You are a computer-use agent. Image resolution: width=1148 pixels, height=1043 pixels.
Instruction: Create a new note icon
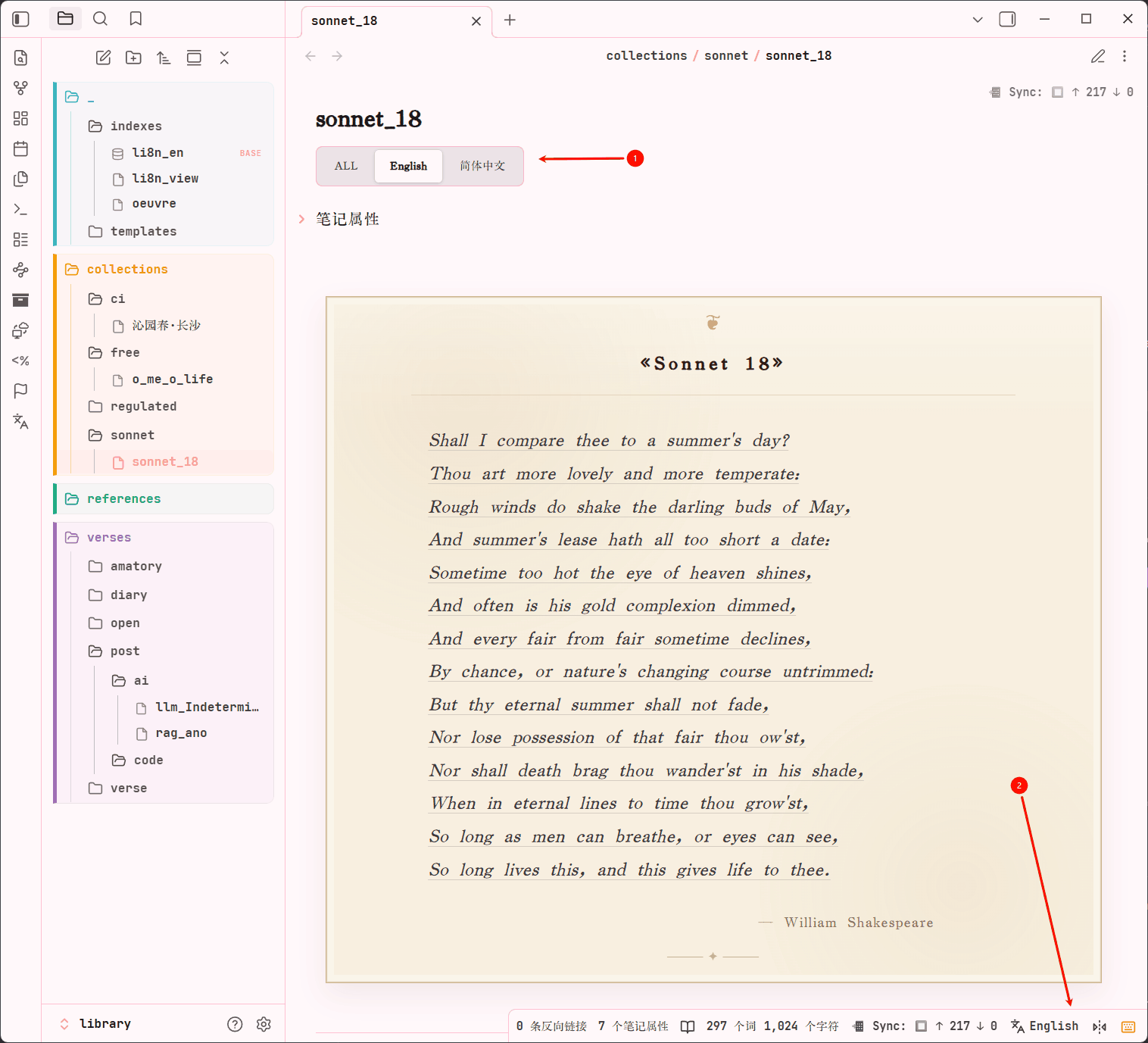pos(104,58)
